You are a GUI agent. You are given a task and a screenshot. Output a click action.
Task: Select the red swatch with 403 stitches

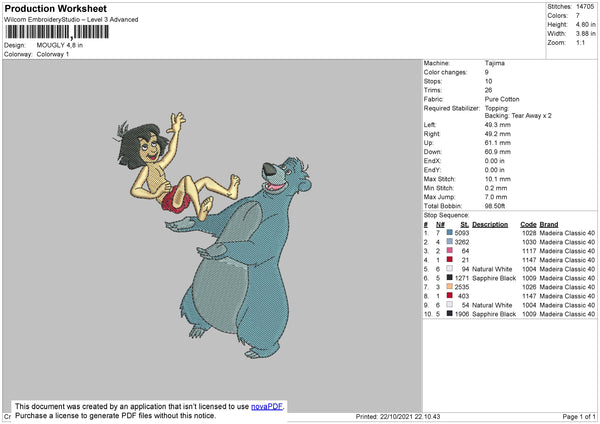450,296
